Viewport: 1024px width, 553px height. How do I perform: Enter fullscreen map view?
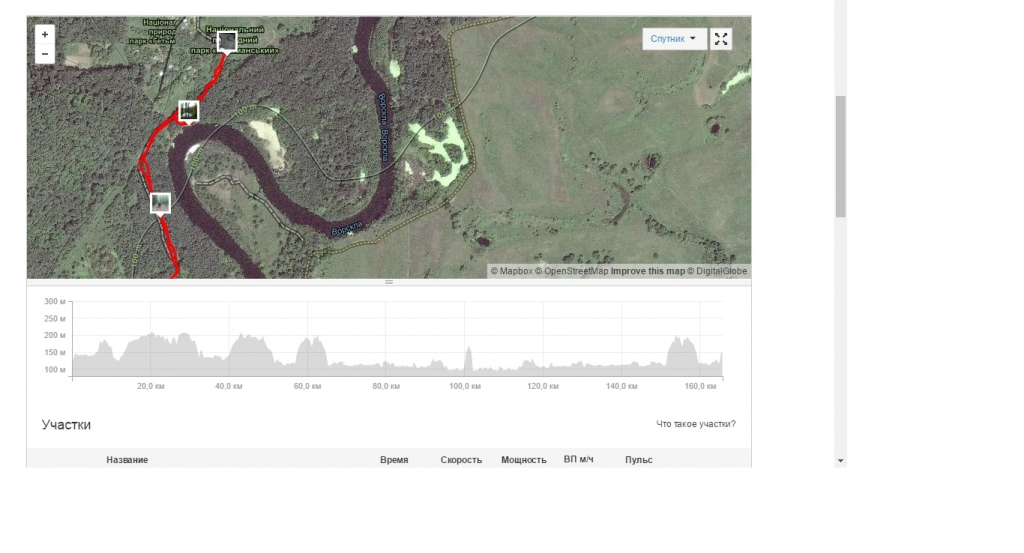point(721,39)
